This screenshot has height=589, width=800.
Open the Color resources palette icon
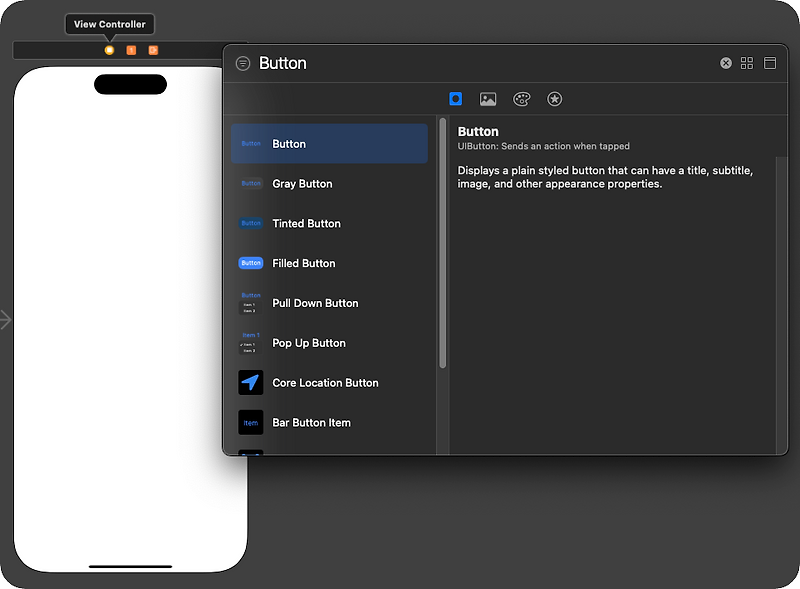coord(521,99)
